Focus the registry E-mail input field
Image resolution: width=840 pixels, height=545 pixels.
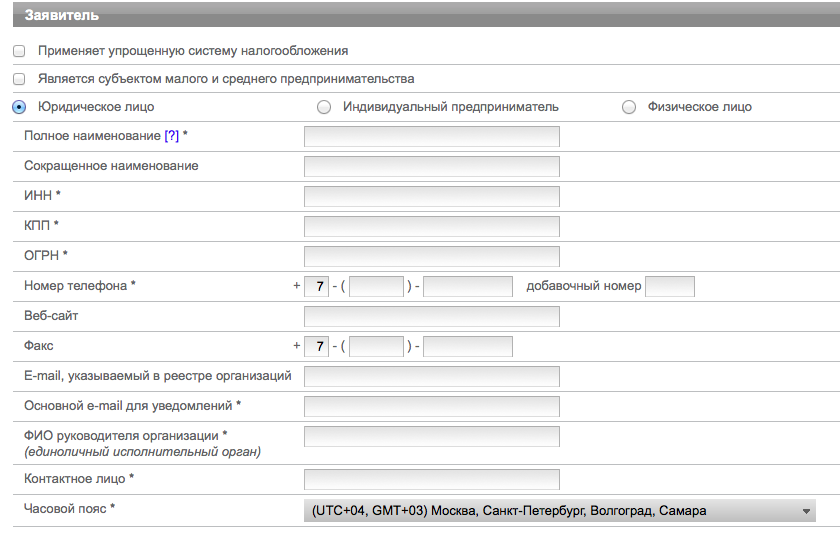pos(432,377)
